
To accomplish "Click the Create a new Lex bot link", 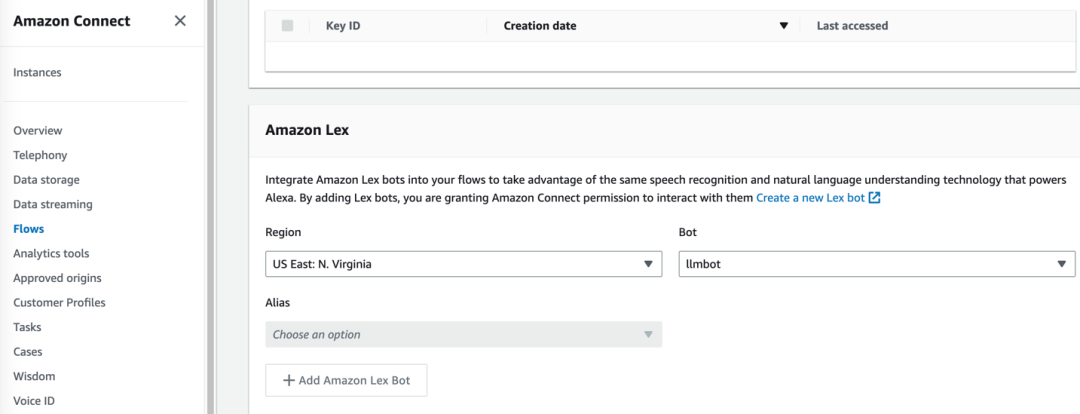I will point(810,198).
